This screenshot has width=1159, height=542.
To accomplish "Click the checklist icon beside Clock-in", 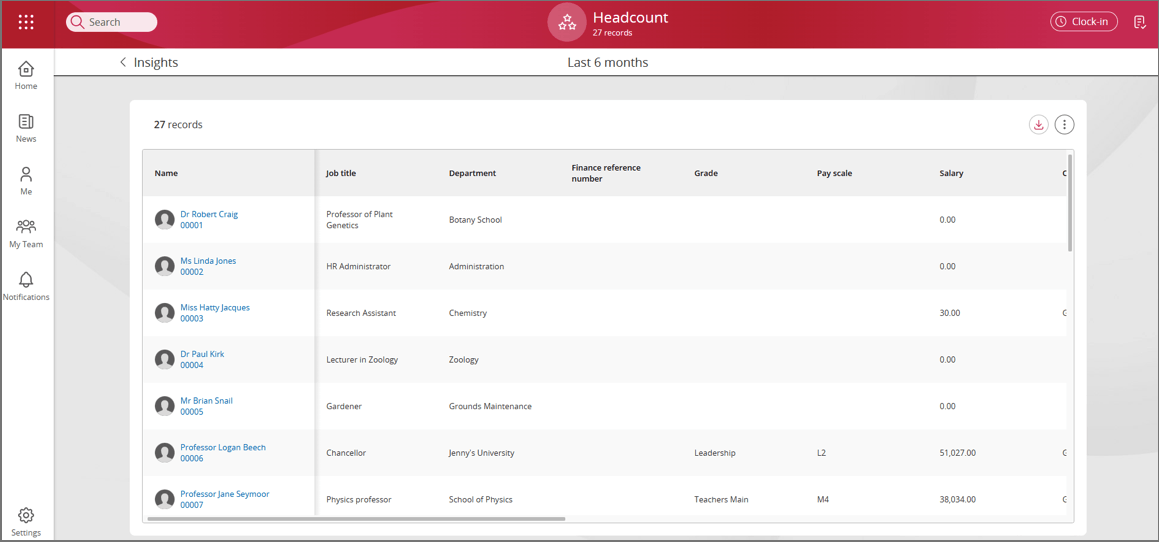I will (x=1139, y=22).
